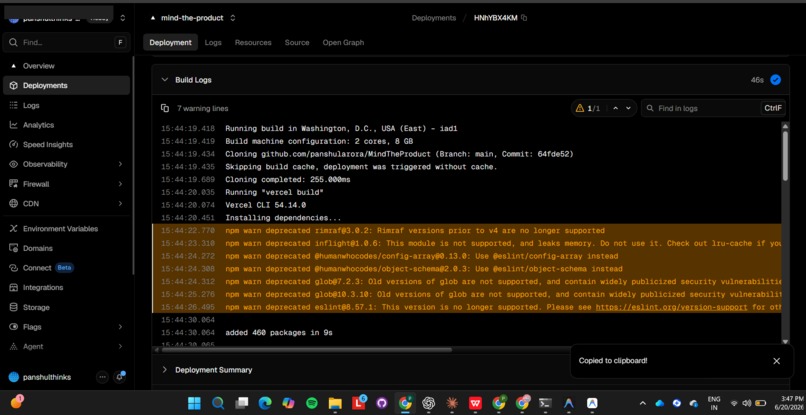The image size is (806, 415).
Task: Click the Connect icon in sidebar
Action: [x=13, y=268]
